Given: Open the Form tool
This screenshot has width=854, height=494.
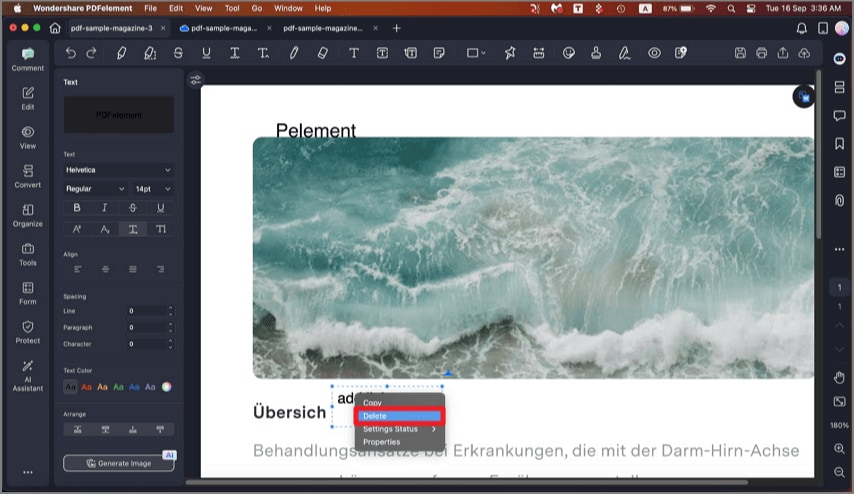Looking at the screenshot, I should 28,294.
